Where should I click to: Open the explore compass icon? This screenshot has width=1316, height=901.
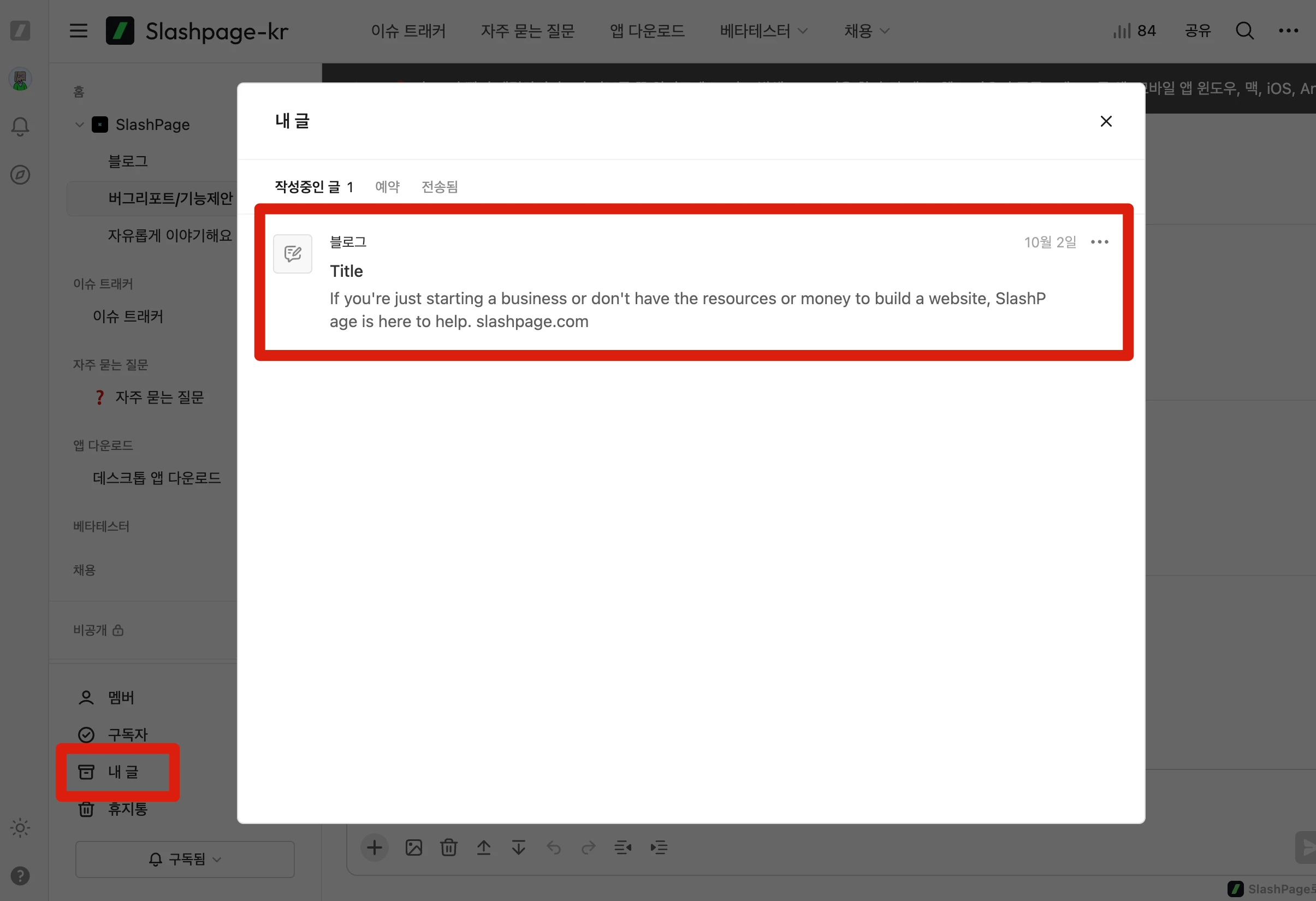[x=20, y=175]
